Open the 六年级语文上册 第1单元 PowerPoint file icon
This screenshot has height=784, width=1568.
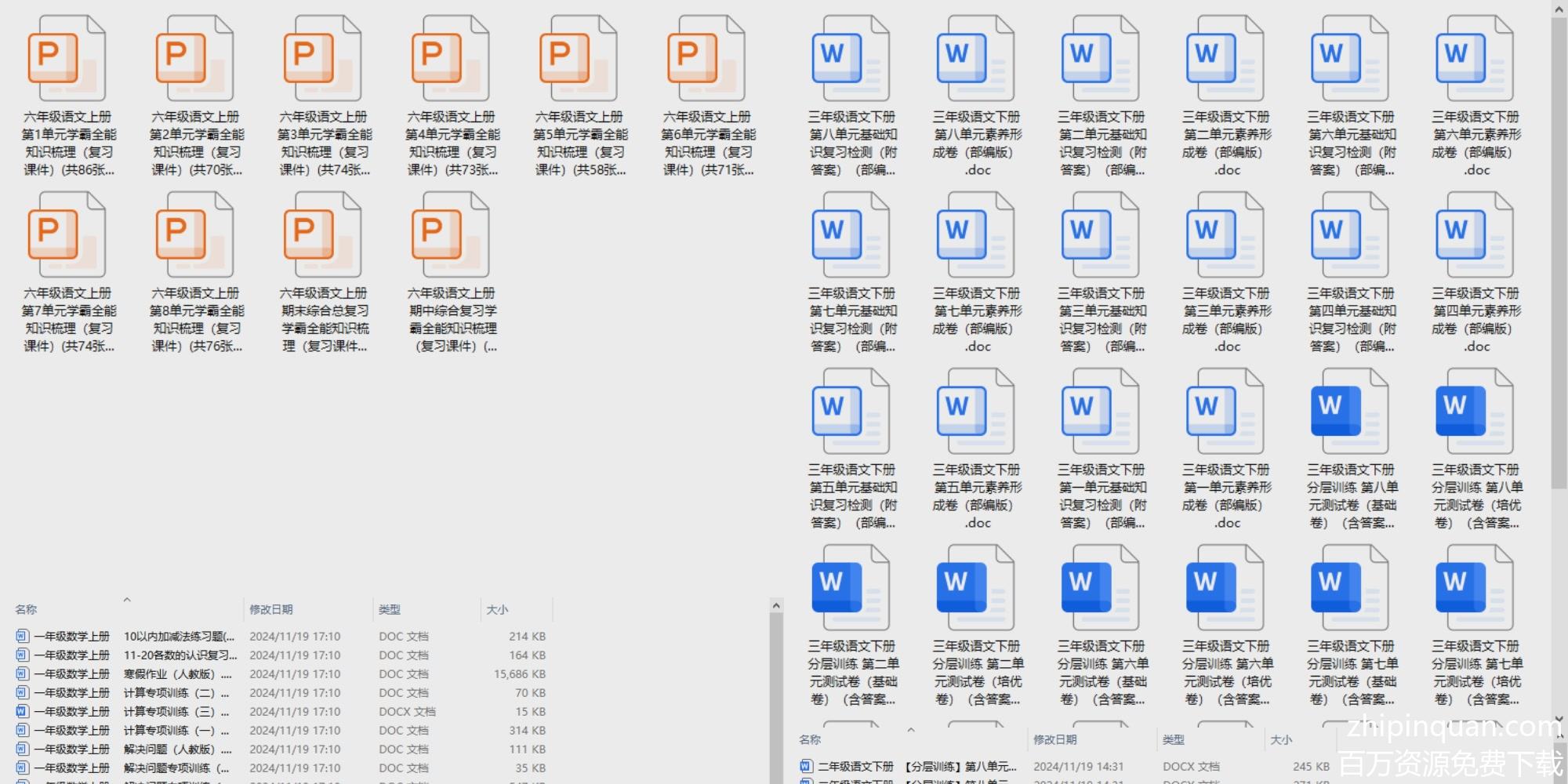click(x=67, y=59)
